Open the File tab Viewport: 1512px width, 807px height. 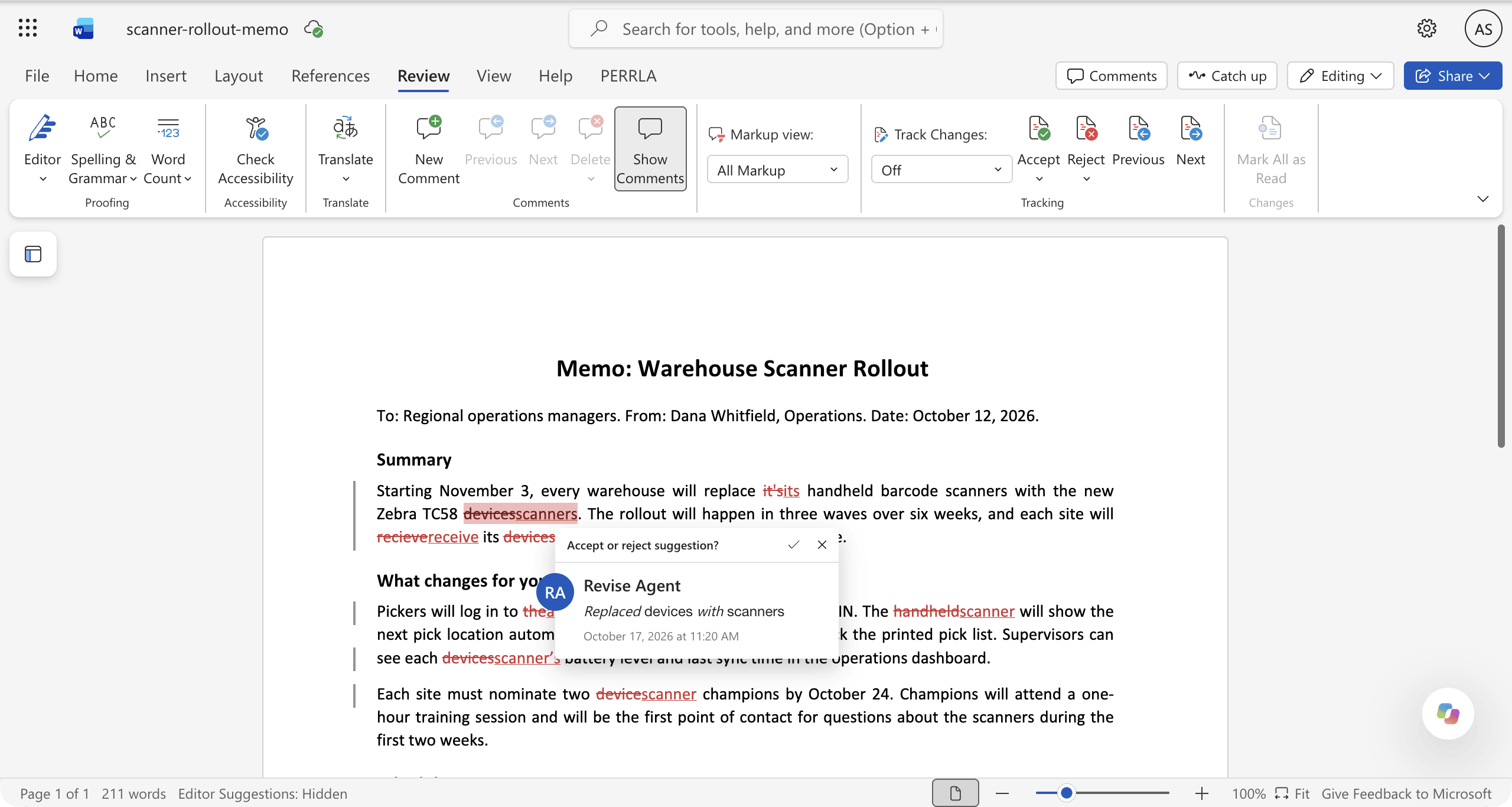pyautogui.click(x=37, y=76)
